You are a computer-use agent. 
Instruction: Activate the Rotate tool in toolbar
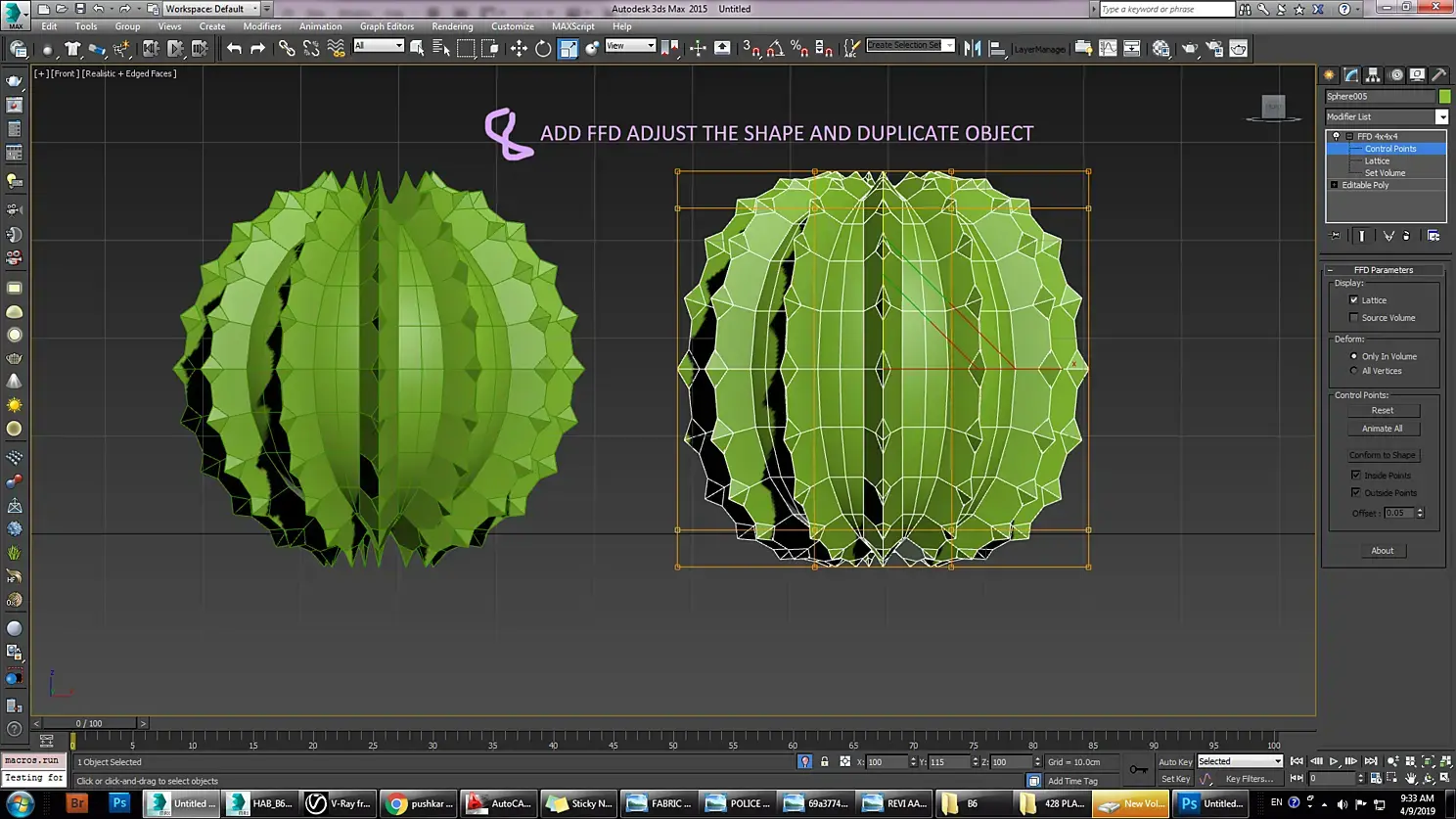(543, 48)
